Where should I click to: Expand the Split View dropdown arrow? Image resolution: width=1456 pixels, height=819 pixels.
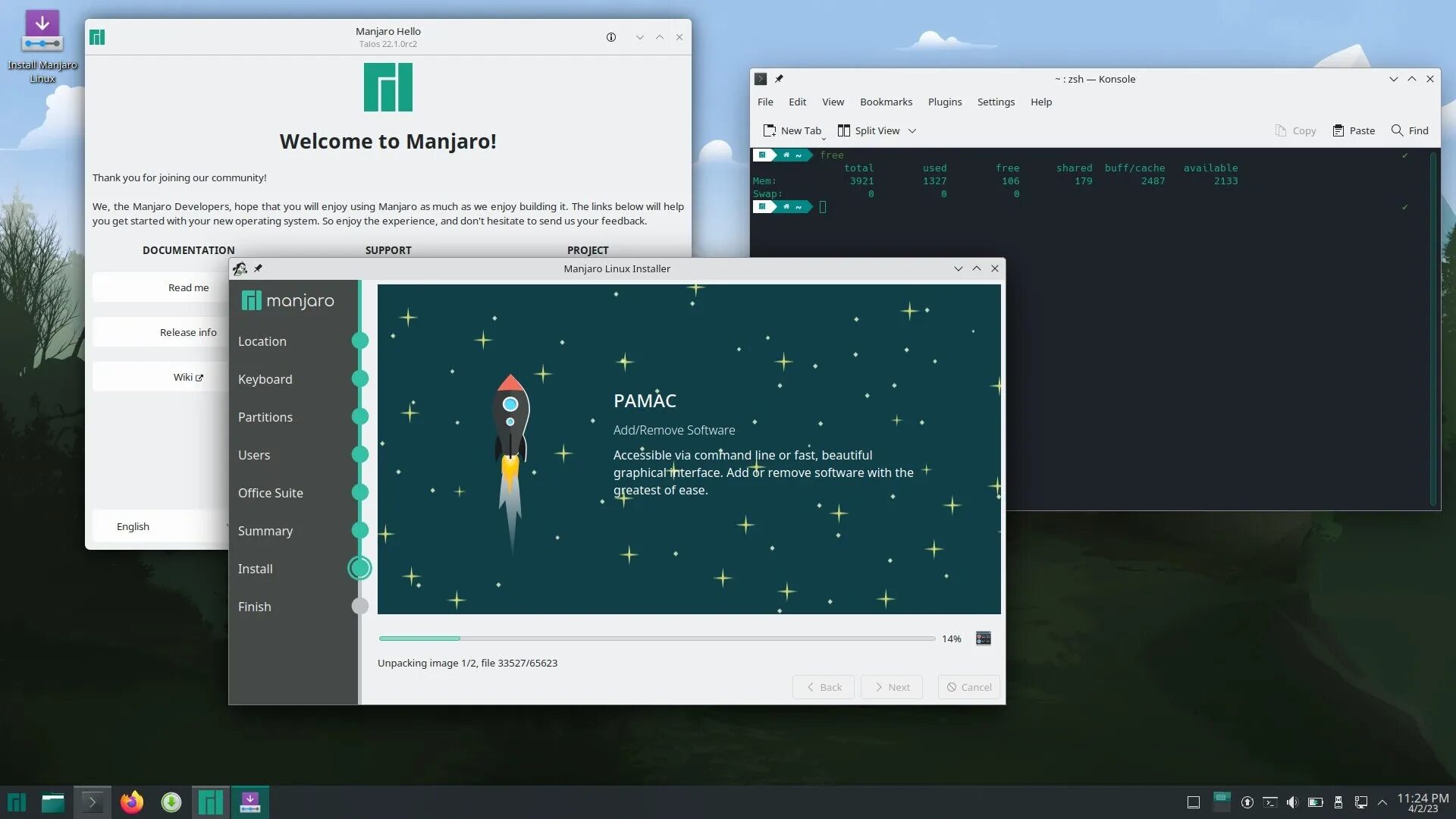click(x=912, y=130)
